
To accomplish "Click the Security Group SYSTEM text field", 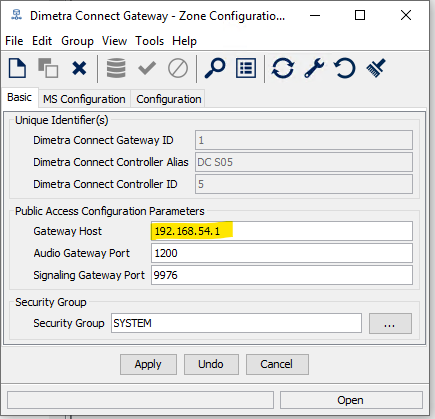I will click(x=236, y=323).
